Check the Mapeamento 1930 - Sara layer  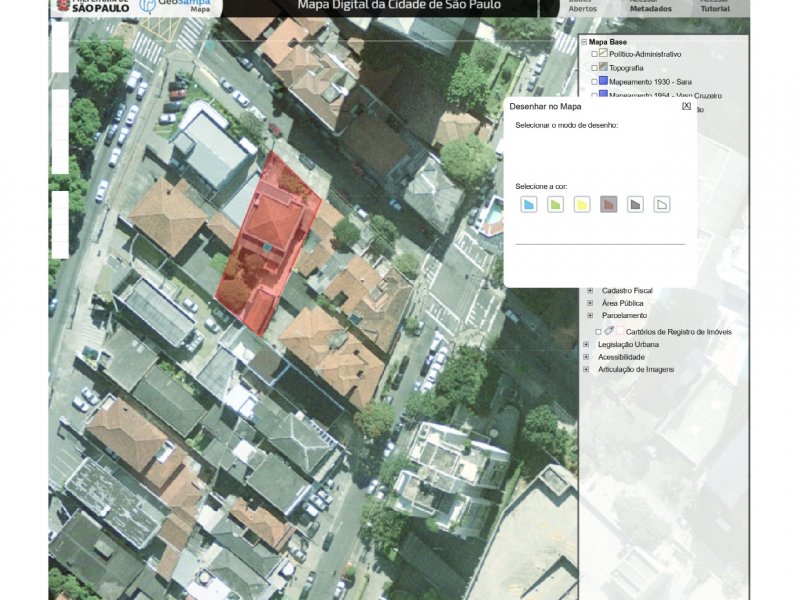tap(594, 82)
